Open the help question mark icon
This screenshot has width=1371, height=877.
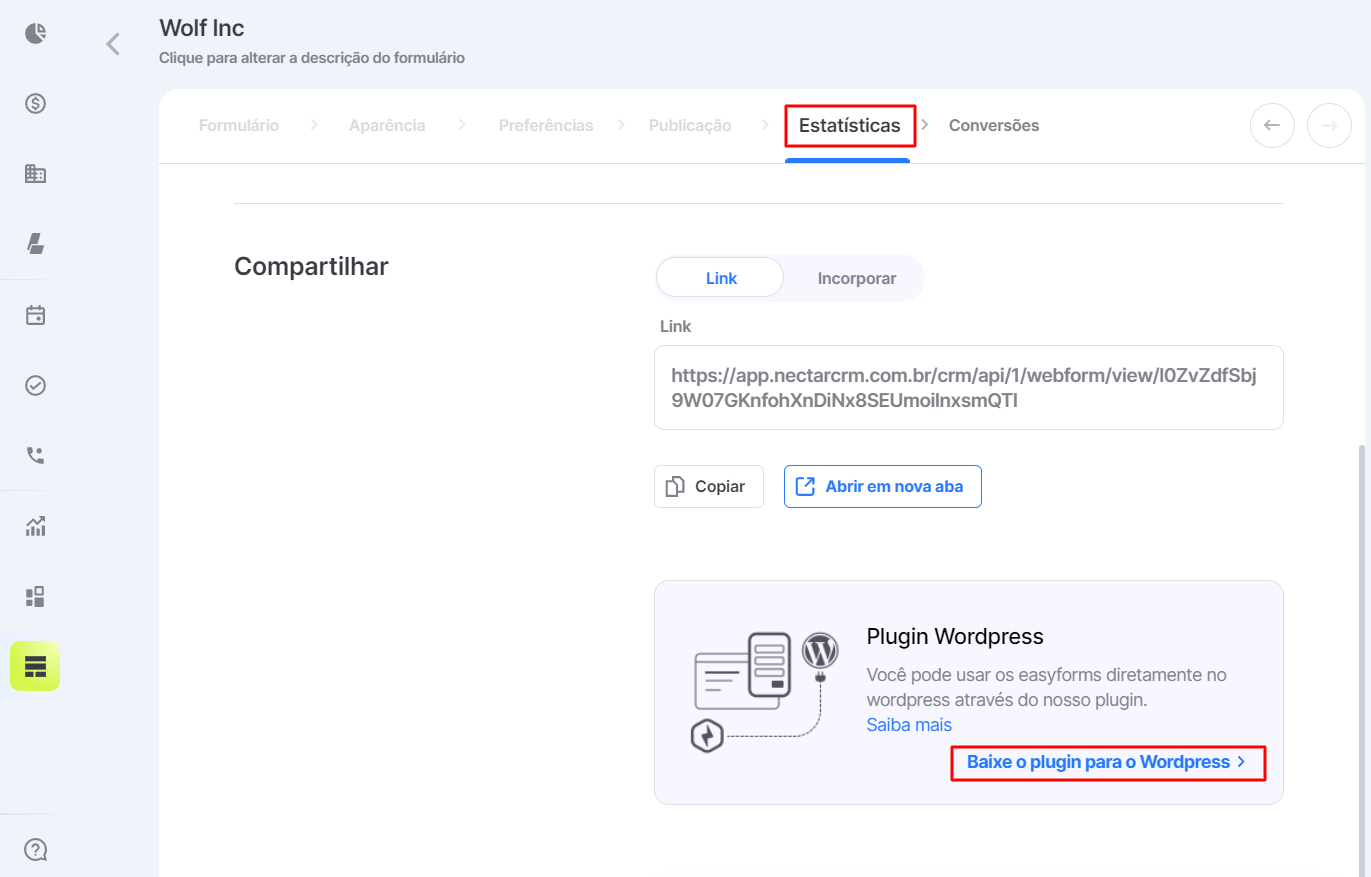click(36, 850)
